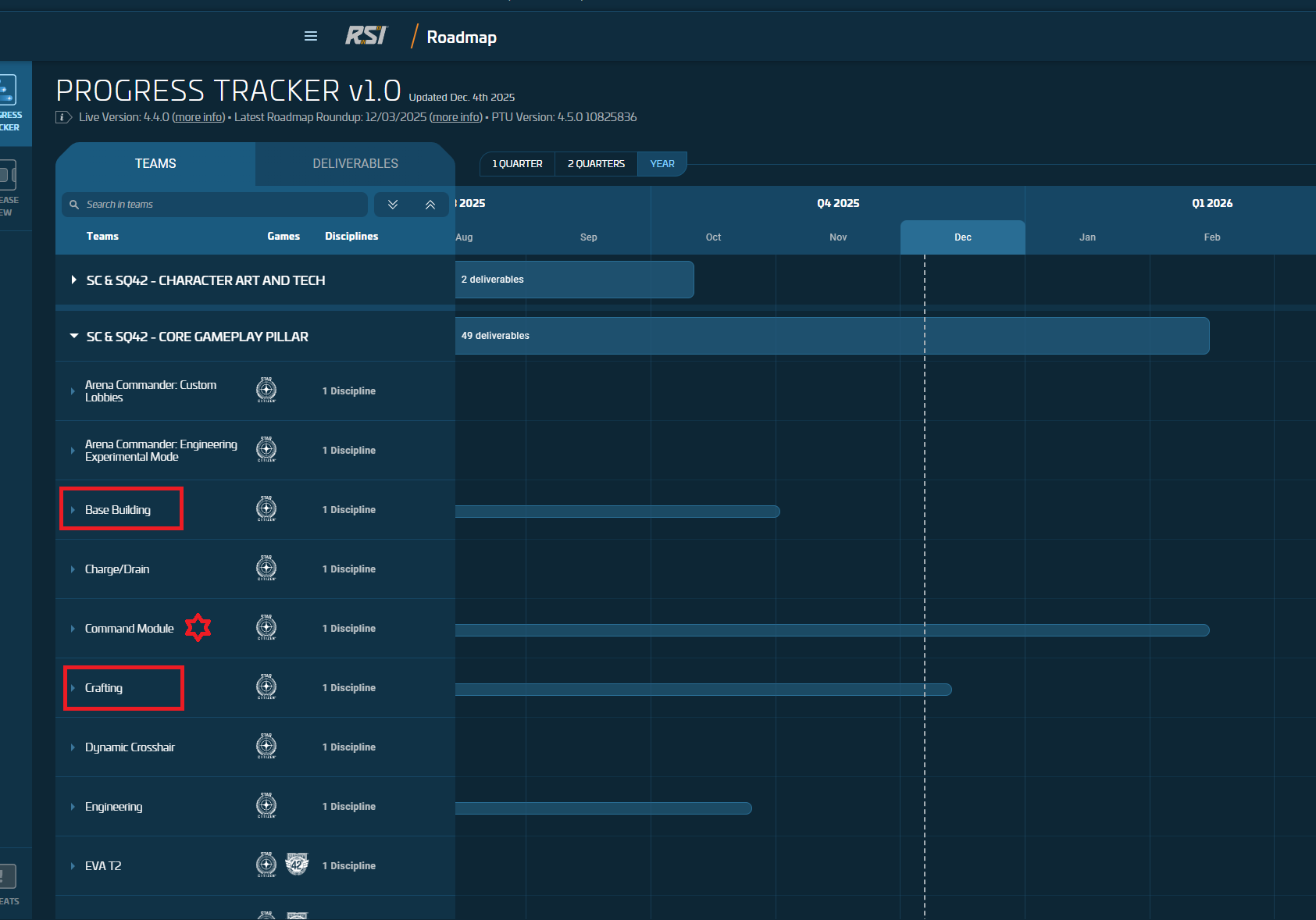Click the Teams column header
This screenshot has height=920, width=1316.
[102, 236]
